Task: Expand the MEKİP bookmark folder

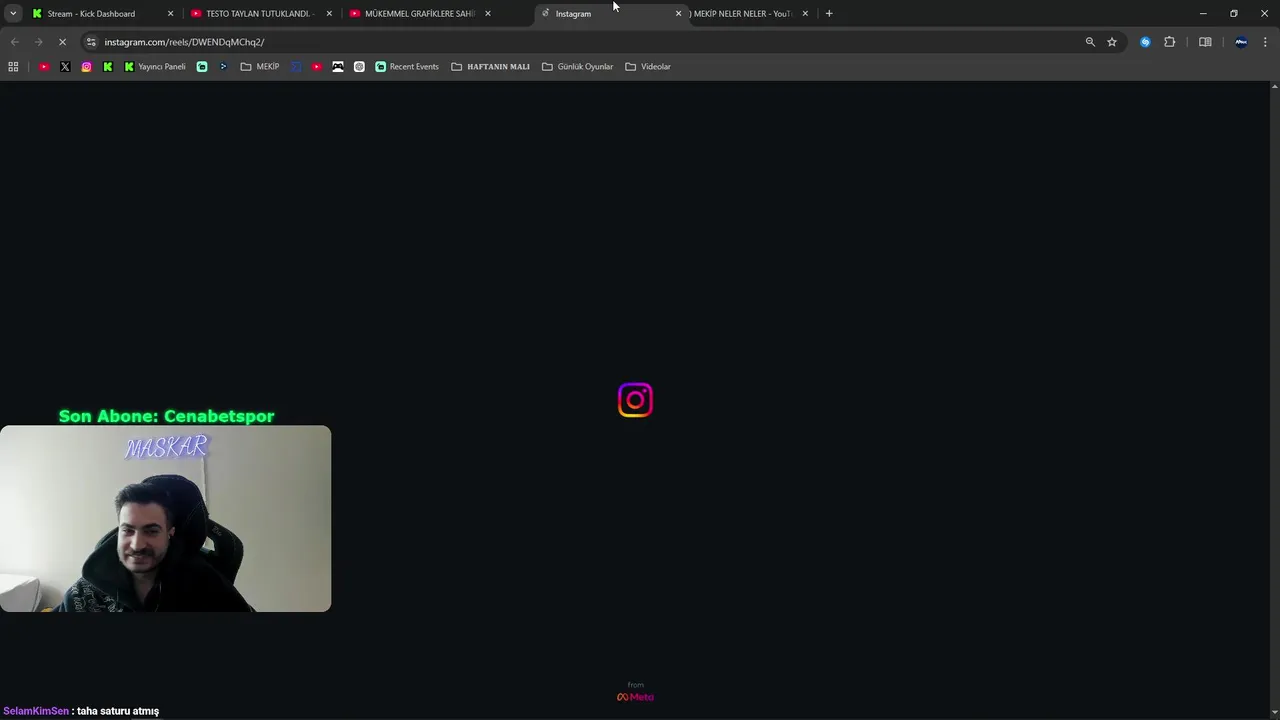Action: coord(260,67)
